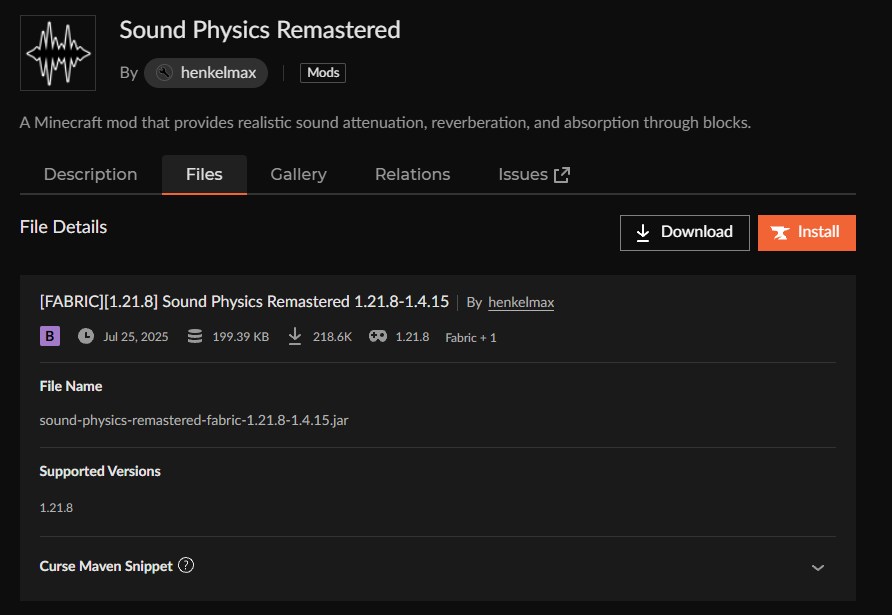Click the clock icon next to Jul 25, 2025
The height and width of the screenshot is (615, 892).
point(86,337)
